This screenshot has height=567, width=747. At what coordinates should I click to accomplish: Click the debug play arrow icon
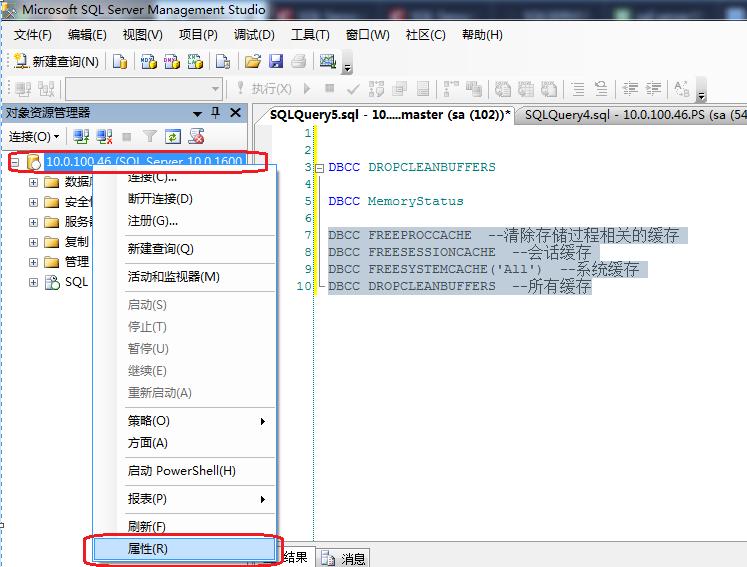[x=307, y=89]
